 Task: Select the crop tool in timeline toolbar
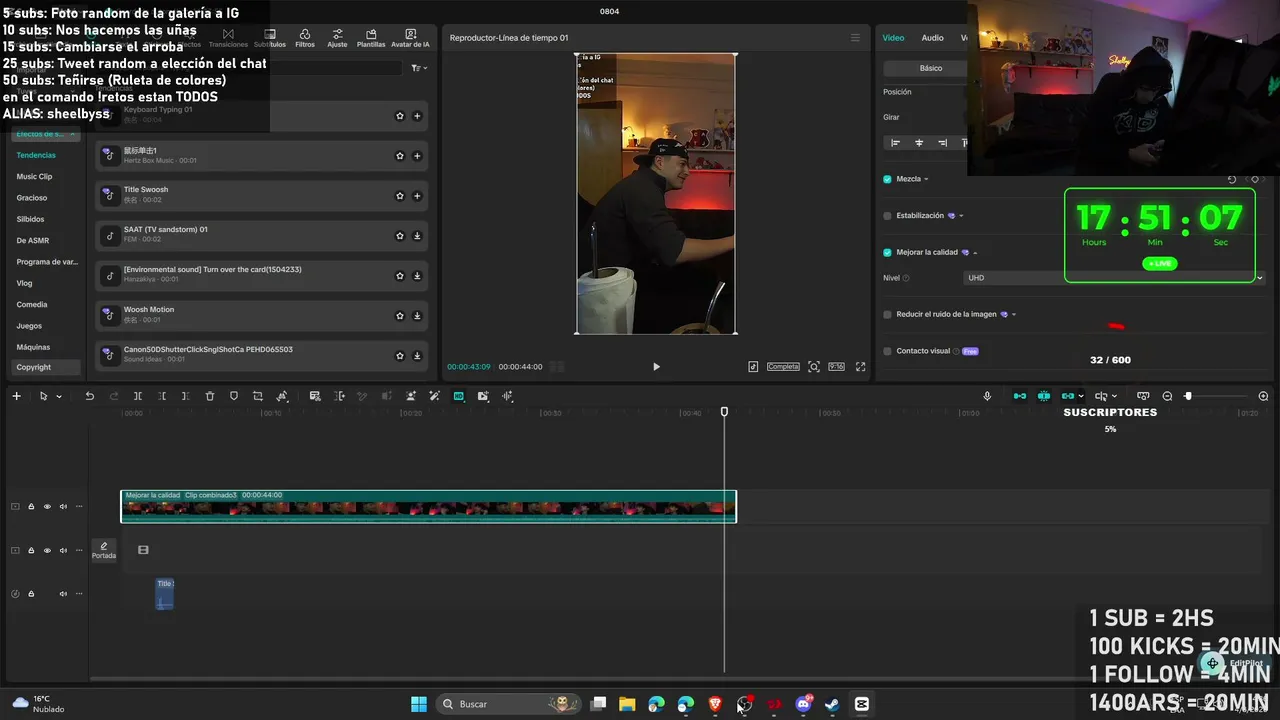[x=258, y=396]
